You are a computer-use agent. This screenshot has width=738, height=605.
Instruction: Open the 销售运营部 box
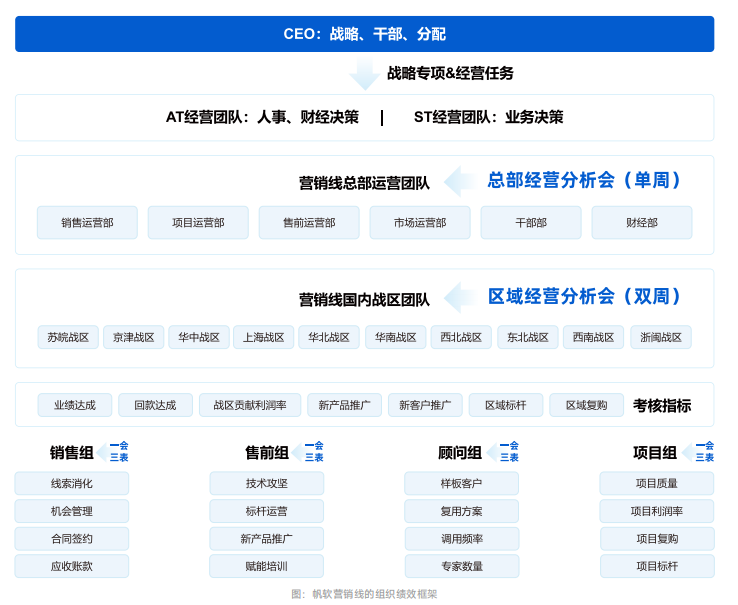coord(87,223)
